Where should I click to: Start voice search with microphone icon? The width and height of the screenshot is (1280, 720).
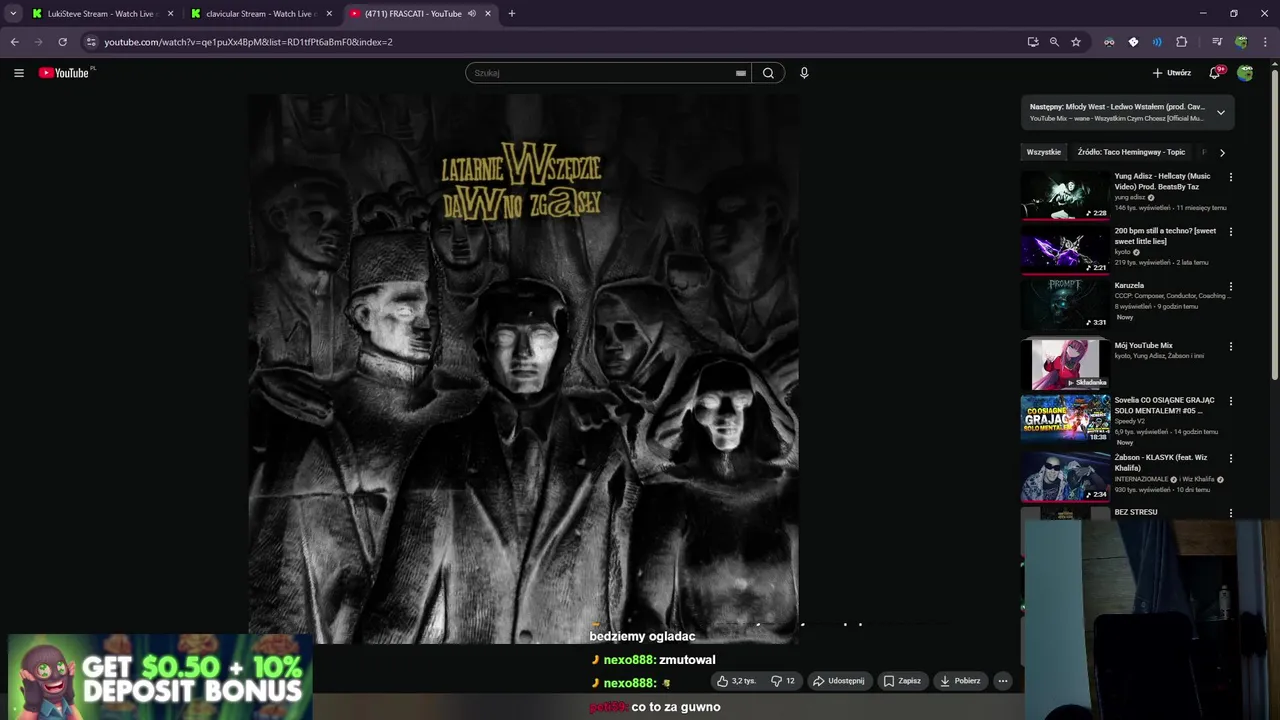point(804,73)
